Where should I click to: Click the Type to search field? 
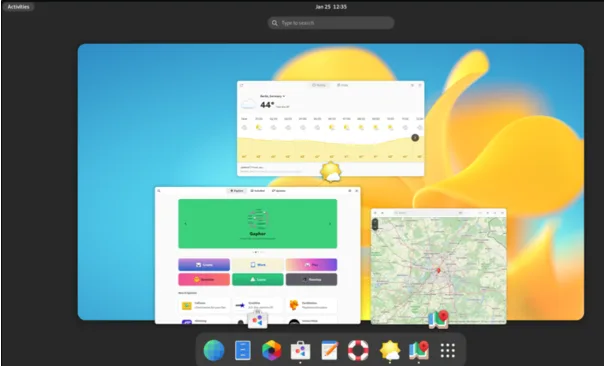tap(331, 23)
